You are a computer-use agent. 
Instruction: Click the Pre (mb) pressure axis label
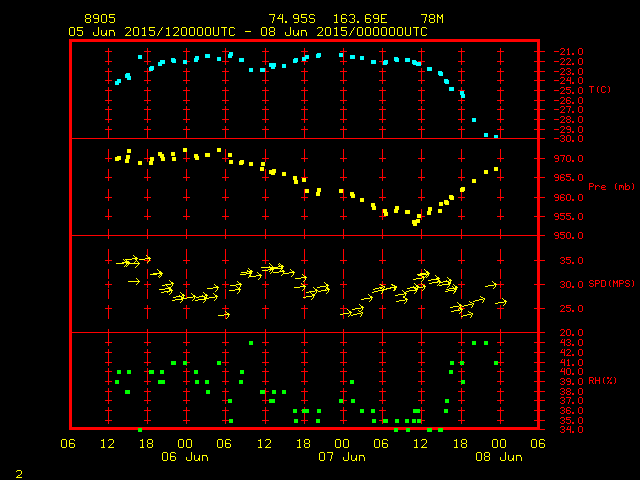pos(611,187)
